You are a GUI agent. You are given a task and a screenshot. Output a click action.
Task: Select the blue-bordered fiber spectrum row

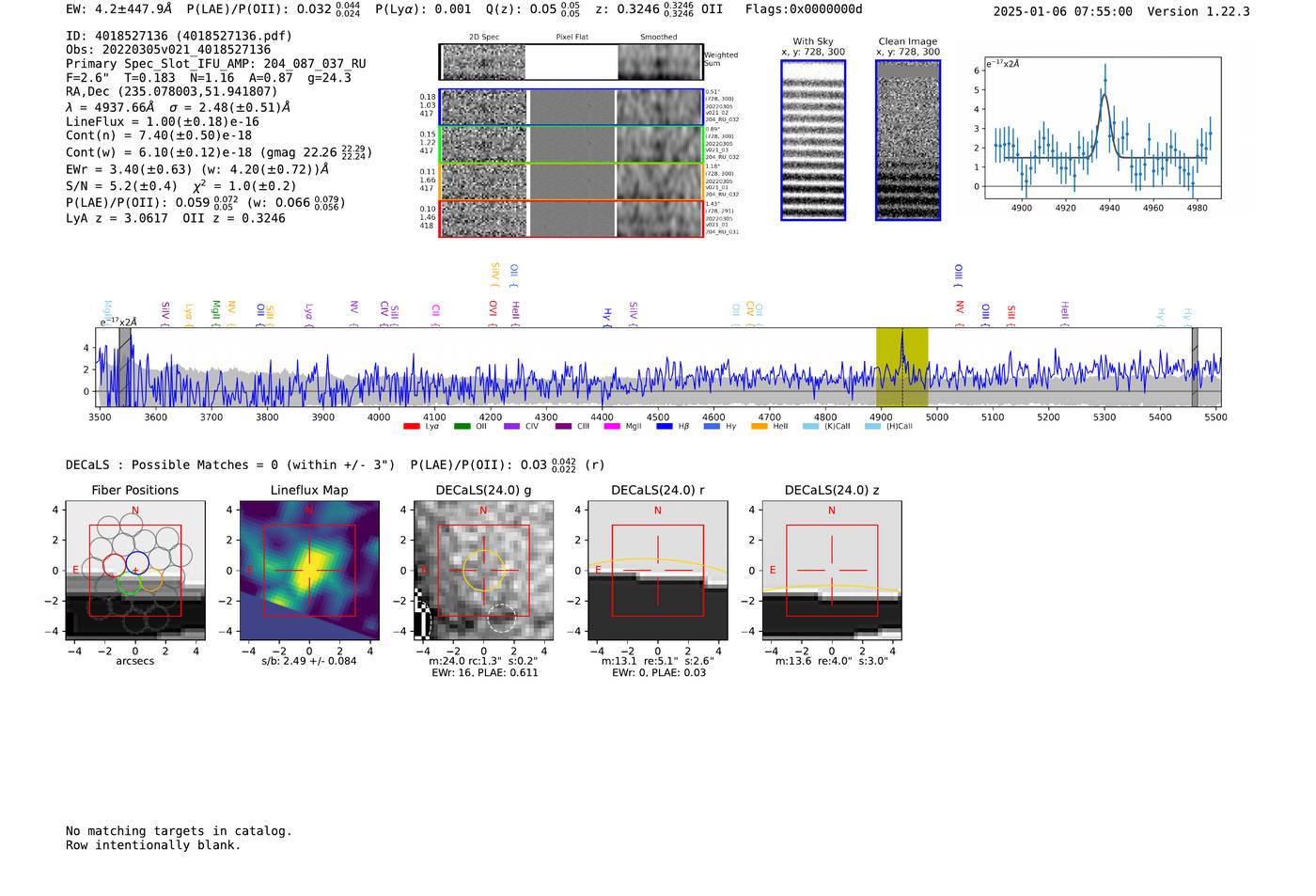(x=572, y=107)
